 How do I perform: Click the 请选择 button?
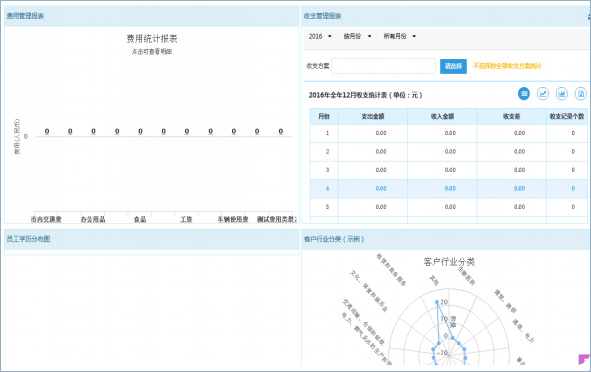(x=453, y=66)
